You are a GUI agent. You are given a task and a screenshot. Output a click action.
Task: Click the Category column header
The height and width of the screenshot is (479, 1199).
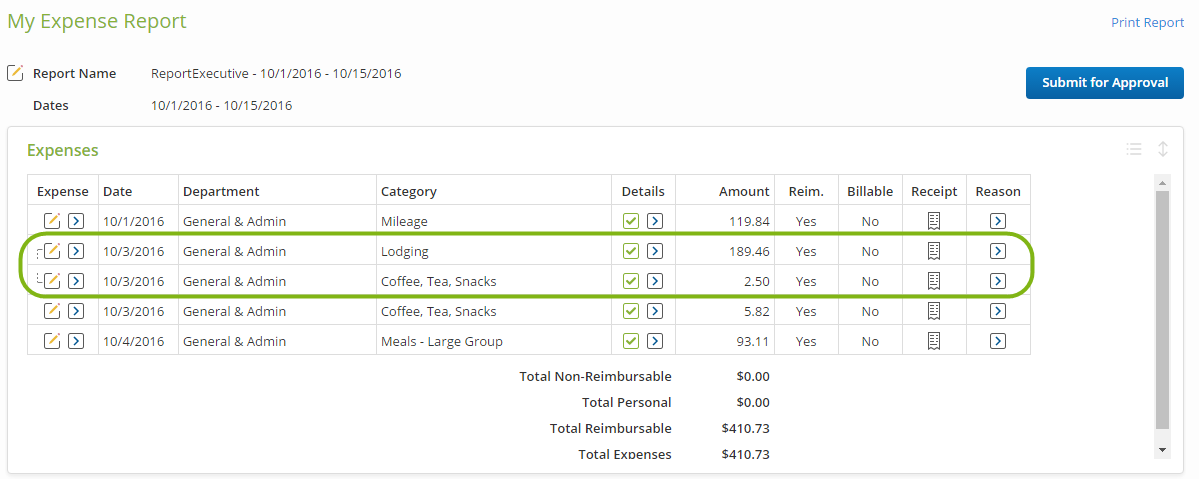(x=409, y=191)
